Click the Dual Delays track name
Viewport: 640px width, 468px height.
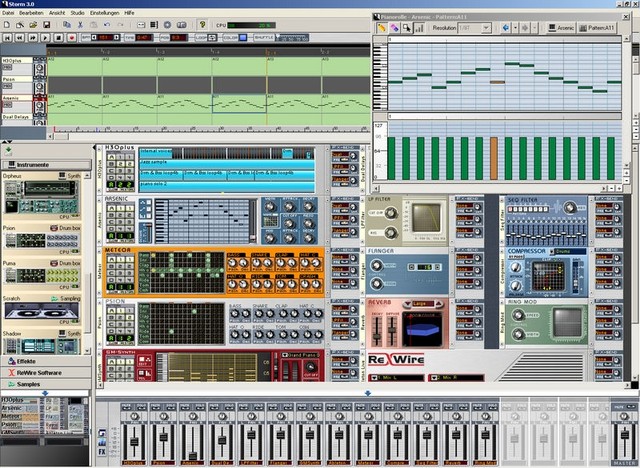[16, 117]
